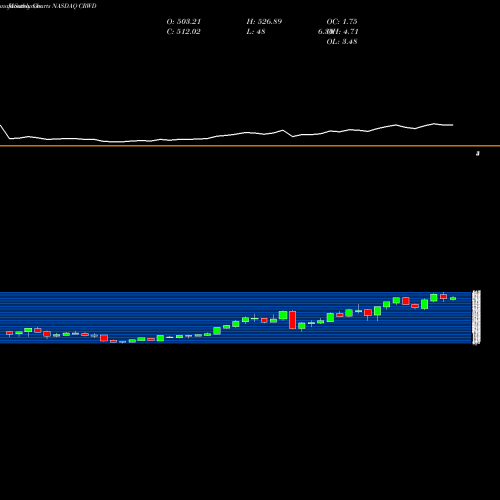The width and height of the screenshot is (500, 500).
Task: Click the final green candlestick at the right end
Action: point(453,299)
